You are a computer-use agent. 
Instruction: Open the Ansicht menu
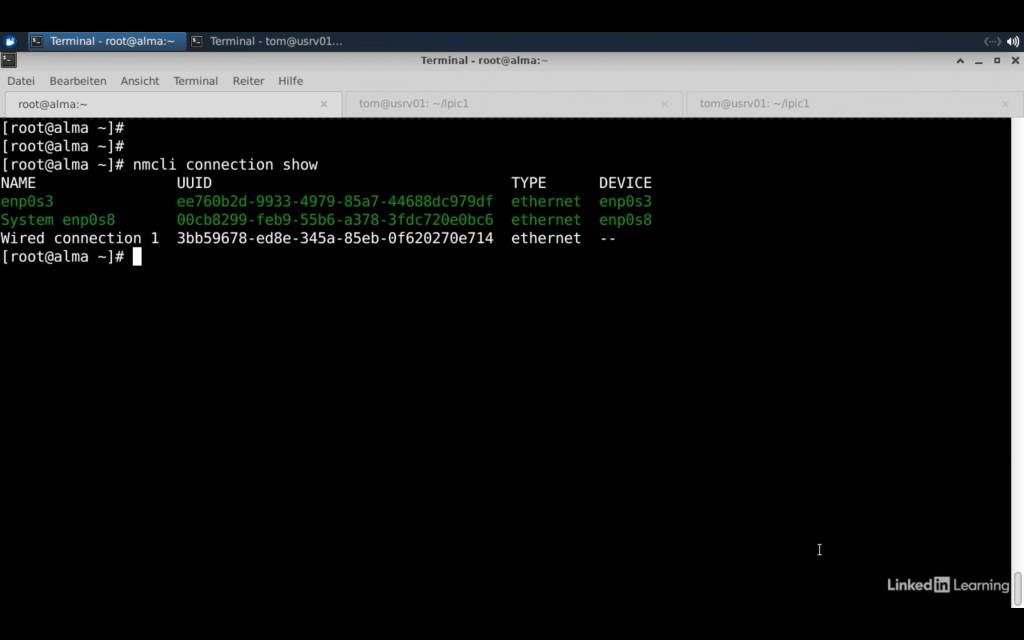pos(140,81)
